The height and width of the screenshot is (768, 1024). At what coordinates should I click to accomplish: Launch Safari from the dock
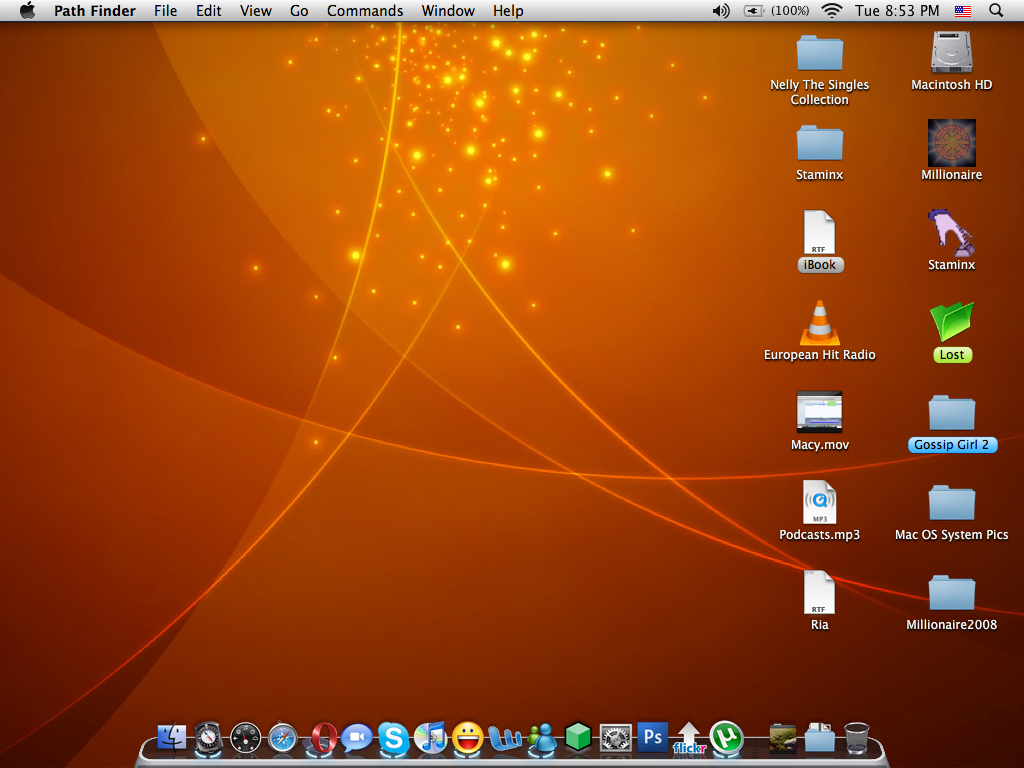pyautogui.click(x=283, y=738)
